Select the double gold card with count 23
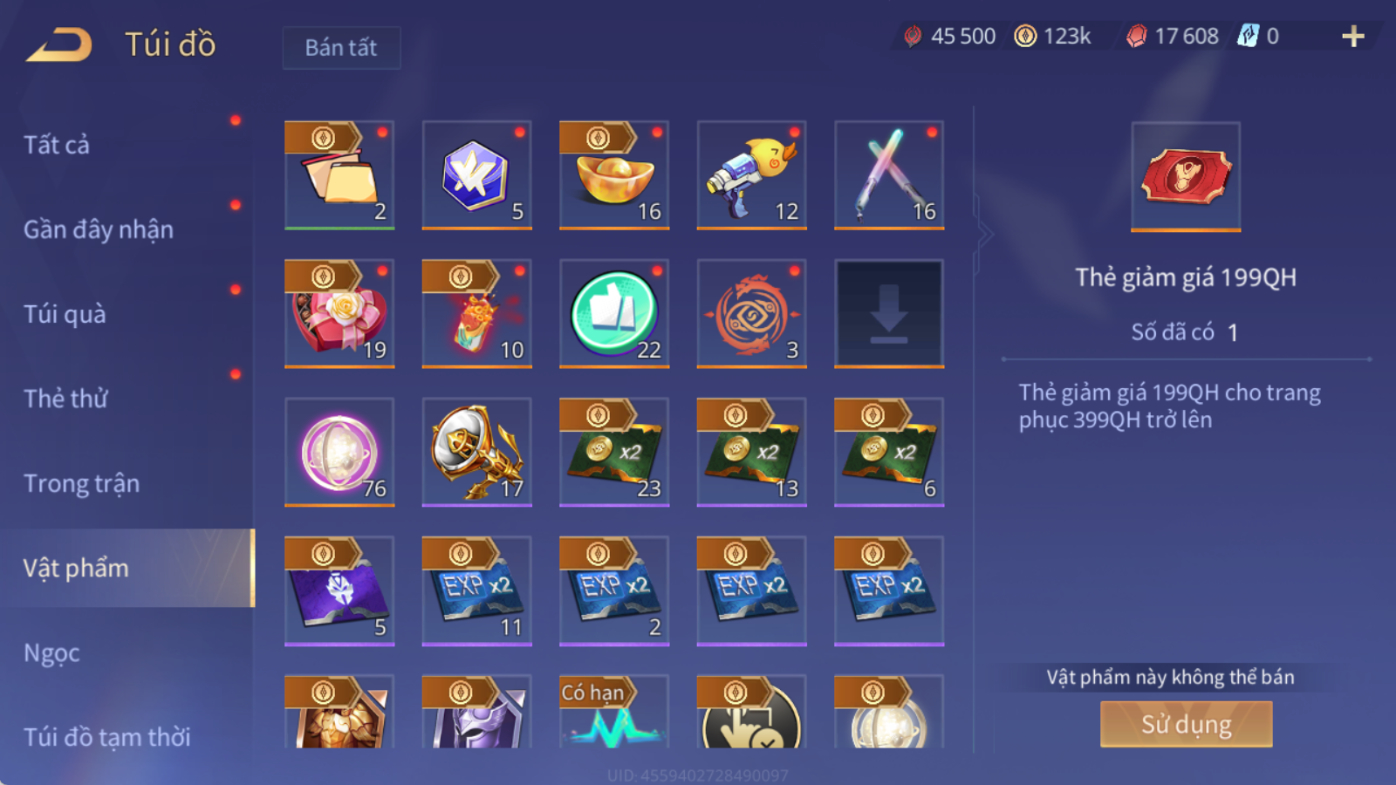The width and height of the screenshot is (1396, 785). [x=614, y=452]
